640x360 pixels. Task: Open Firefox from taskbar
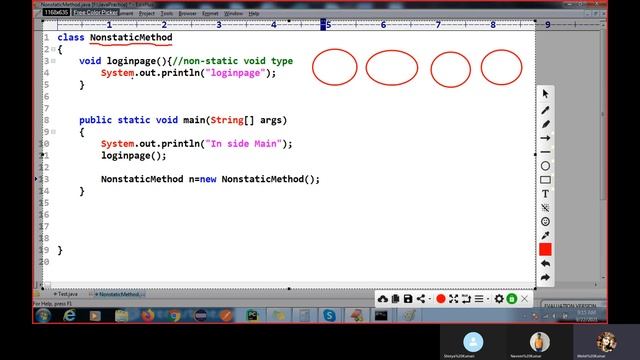(x=148, y=316)
